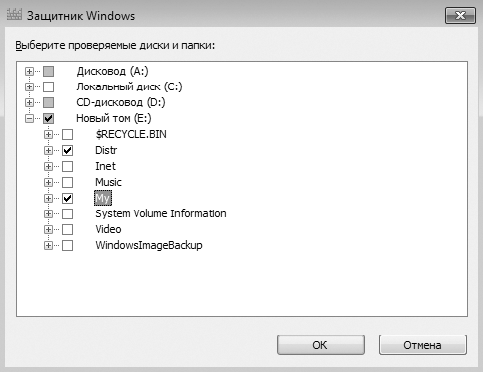Confirm selection with the OK button

click(x=321, y=345)
